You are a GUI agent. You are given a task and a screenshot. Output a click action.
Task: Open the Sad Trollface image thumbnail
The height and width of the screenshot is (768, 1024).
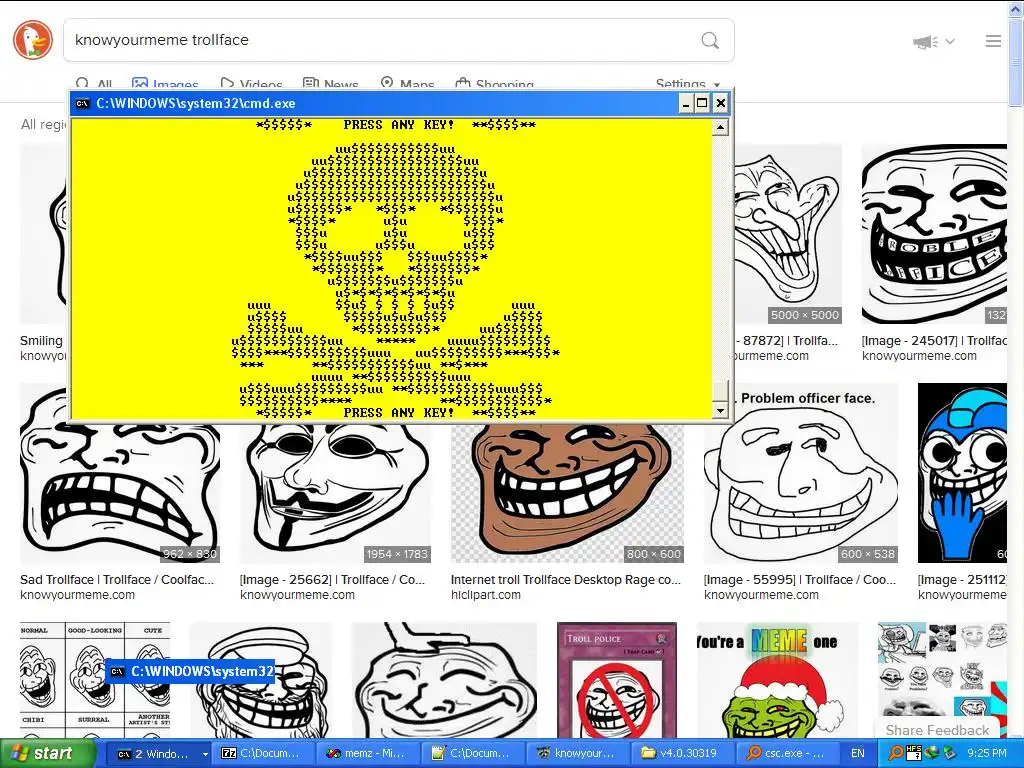click(120, 491)
